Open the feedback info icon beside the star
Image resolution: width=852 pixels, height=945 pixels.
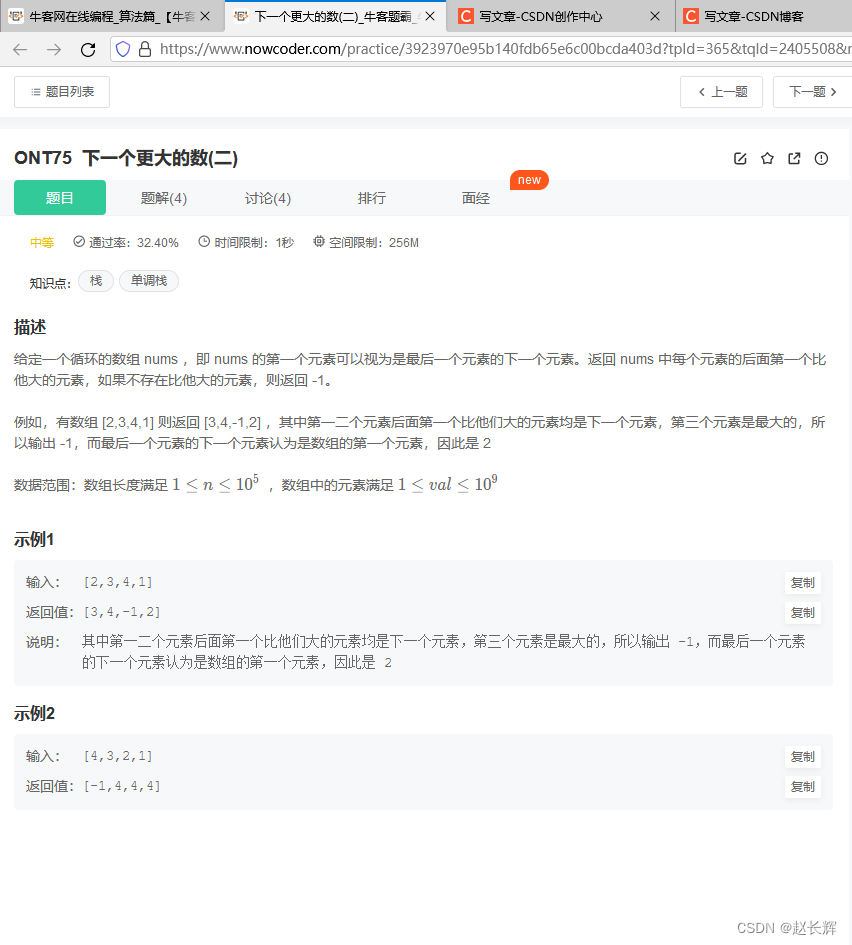pos(821,158)
